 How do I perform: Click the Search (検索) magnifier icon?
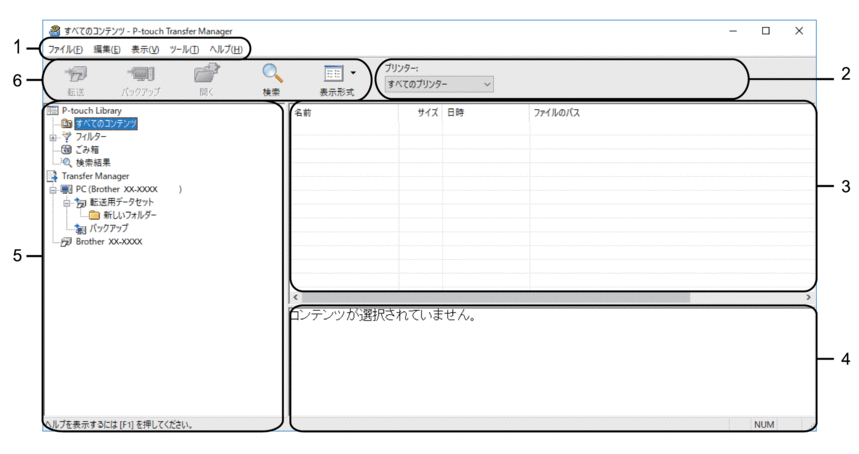coord(272,74)
